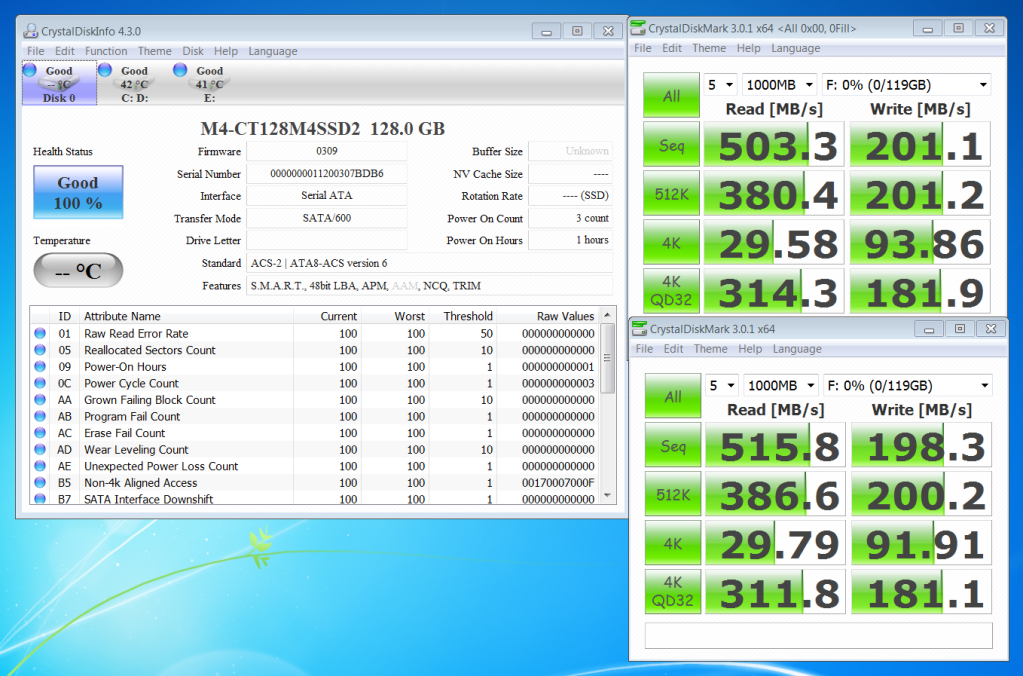Click the empty comment field in bottom CrystalDiskMark
1023x676 pixels.
tap(818, 636)
